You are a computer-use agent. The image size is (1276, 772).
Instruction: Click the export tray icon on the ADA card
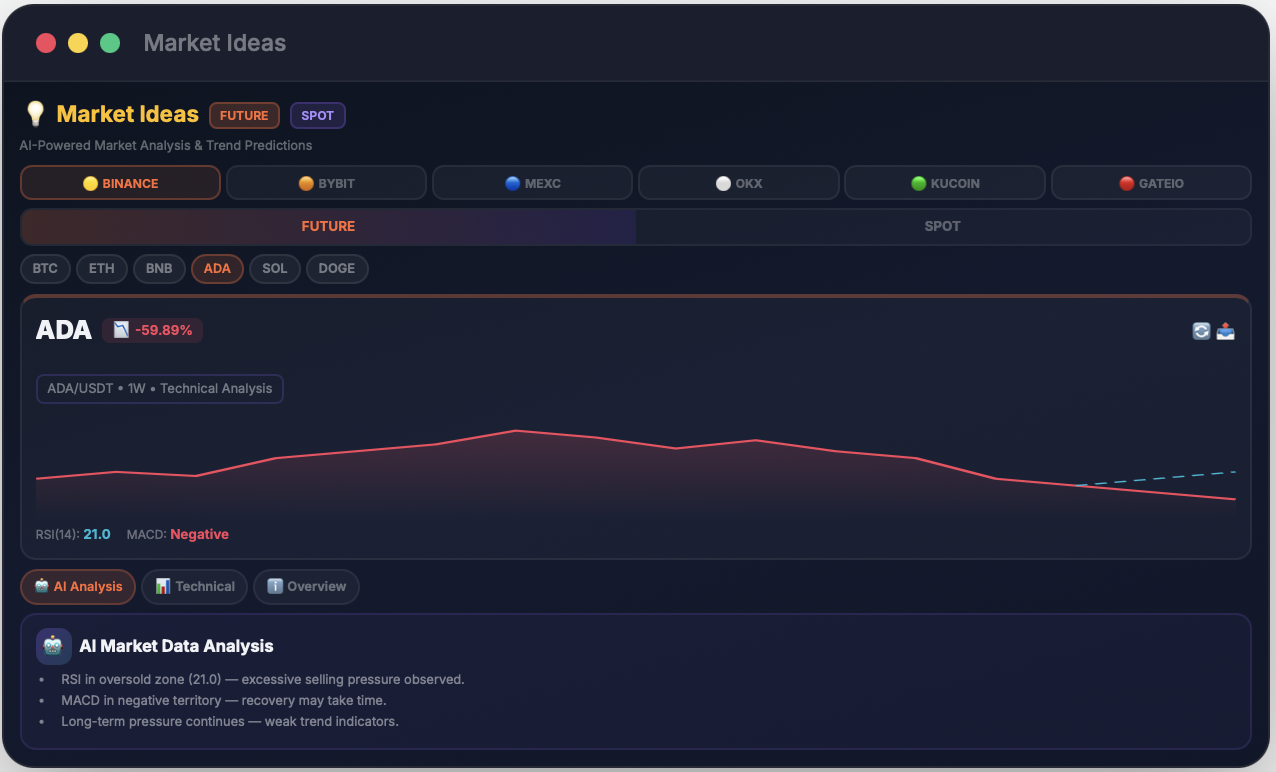(x=1226, y=330)
